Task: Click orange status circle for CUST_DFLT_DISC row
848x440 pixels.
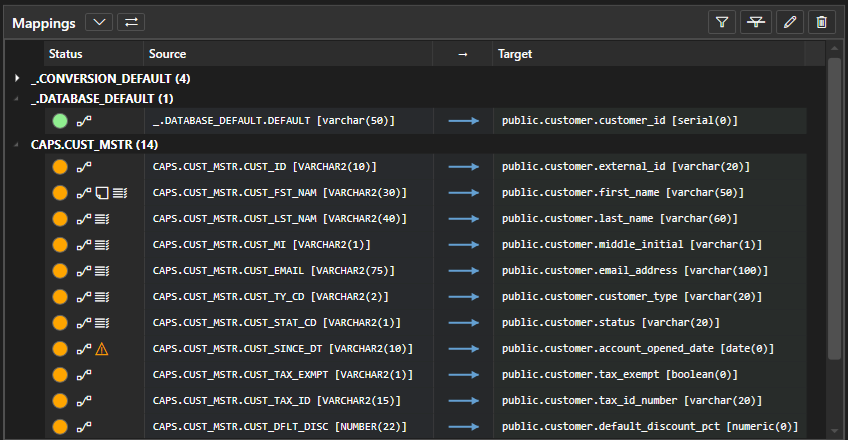Action: 60,427
